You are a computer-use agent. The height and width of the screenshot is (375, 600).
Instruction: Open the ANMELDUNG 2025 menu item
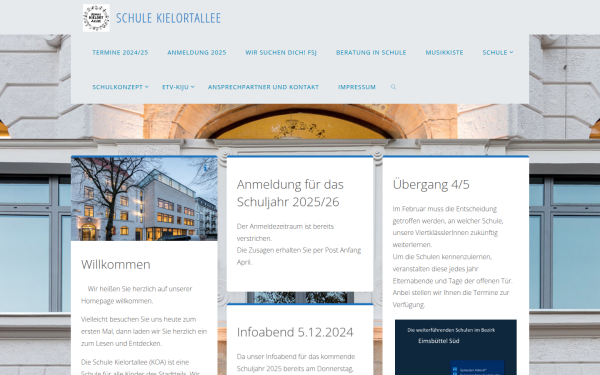click(197, 52)
